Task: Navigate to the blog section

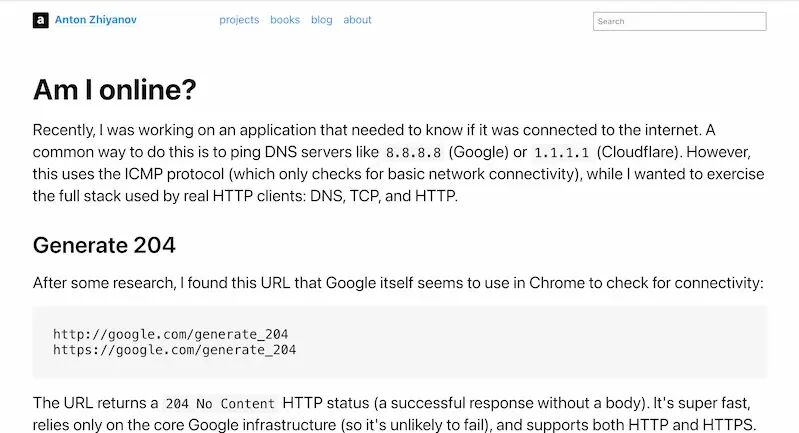Action: click(322, 20)
